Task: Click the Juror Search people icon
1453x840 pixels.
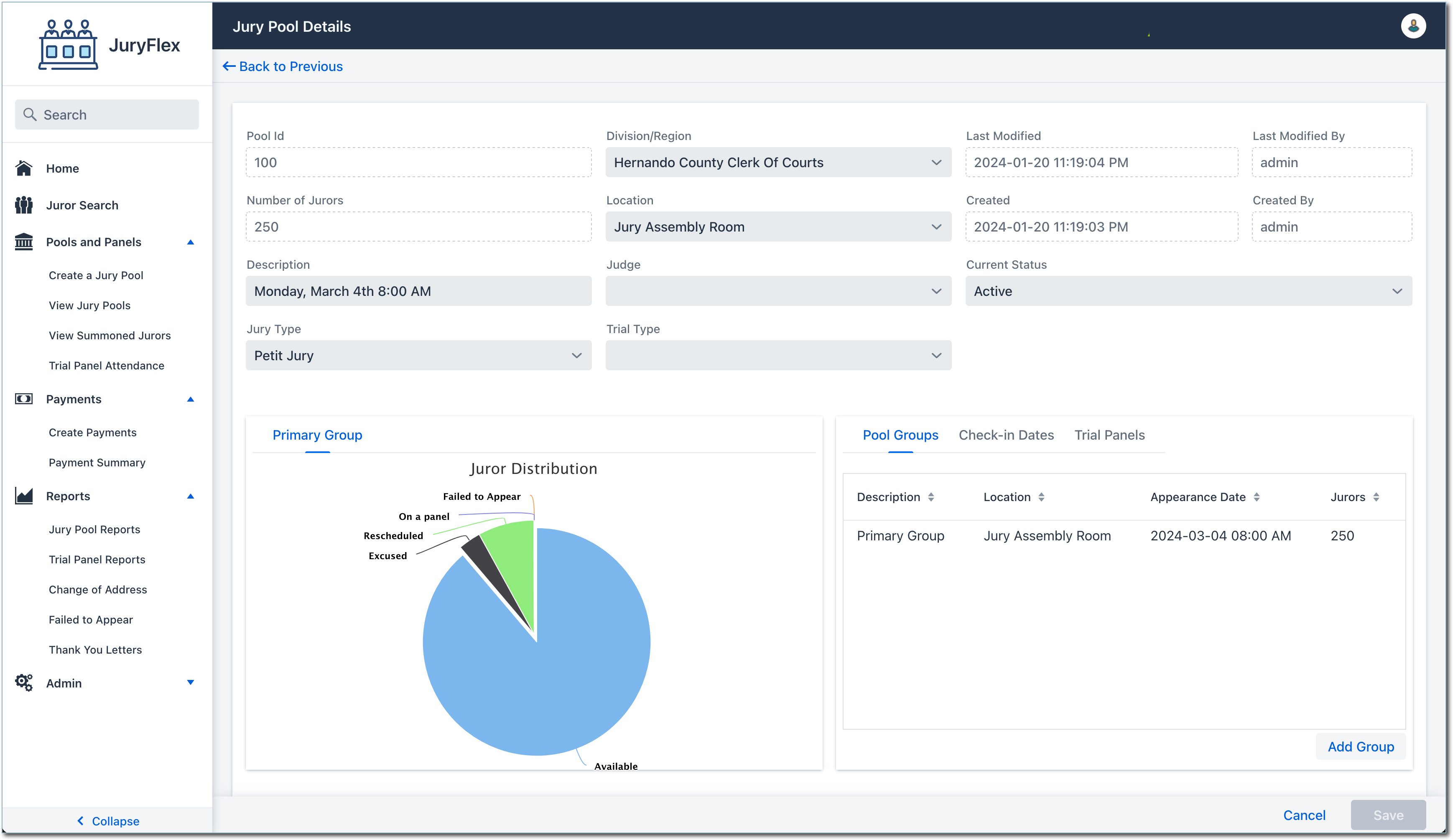Action: [x=24, y=205]
